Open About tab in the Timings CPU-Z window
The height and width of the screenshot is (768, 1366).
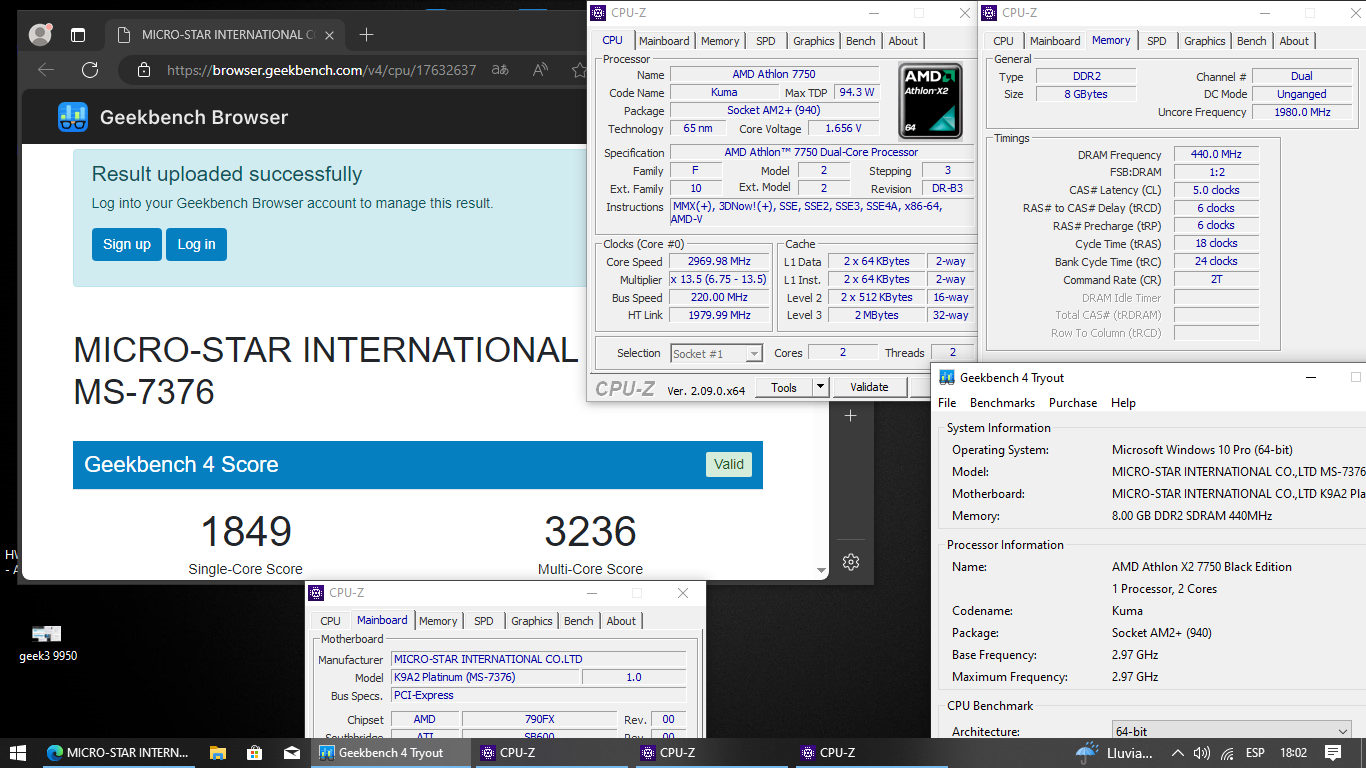[x=1294, y=41]
